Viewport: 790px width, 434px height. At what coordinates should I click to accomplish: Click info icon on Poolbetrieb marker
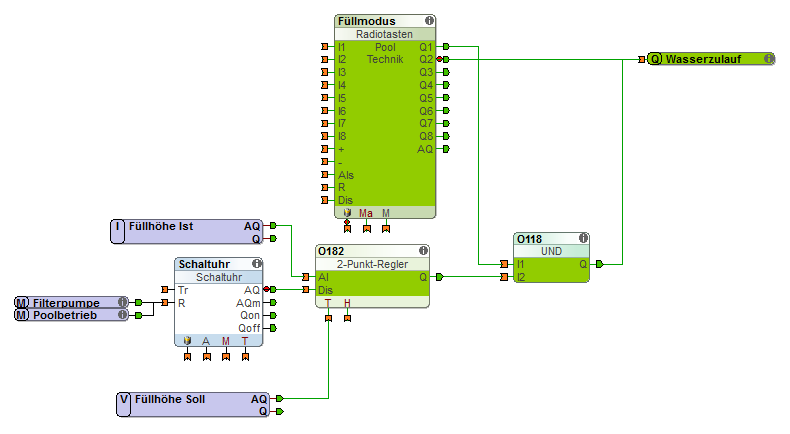[123, 315]
